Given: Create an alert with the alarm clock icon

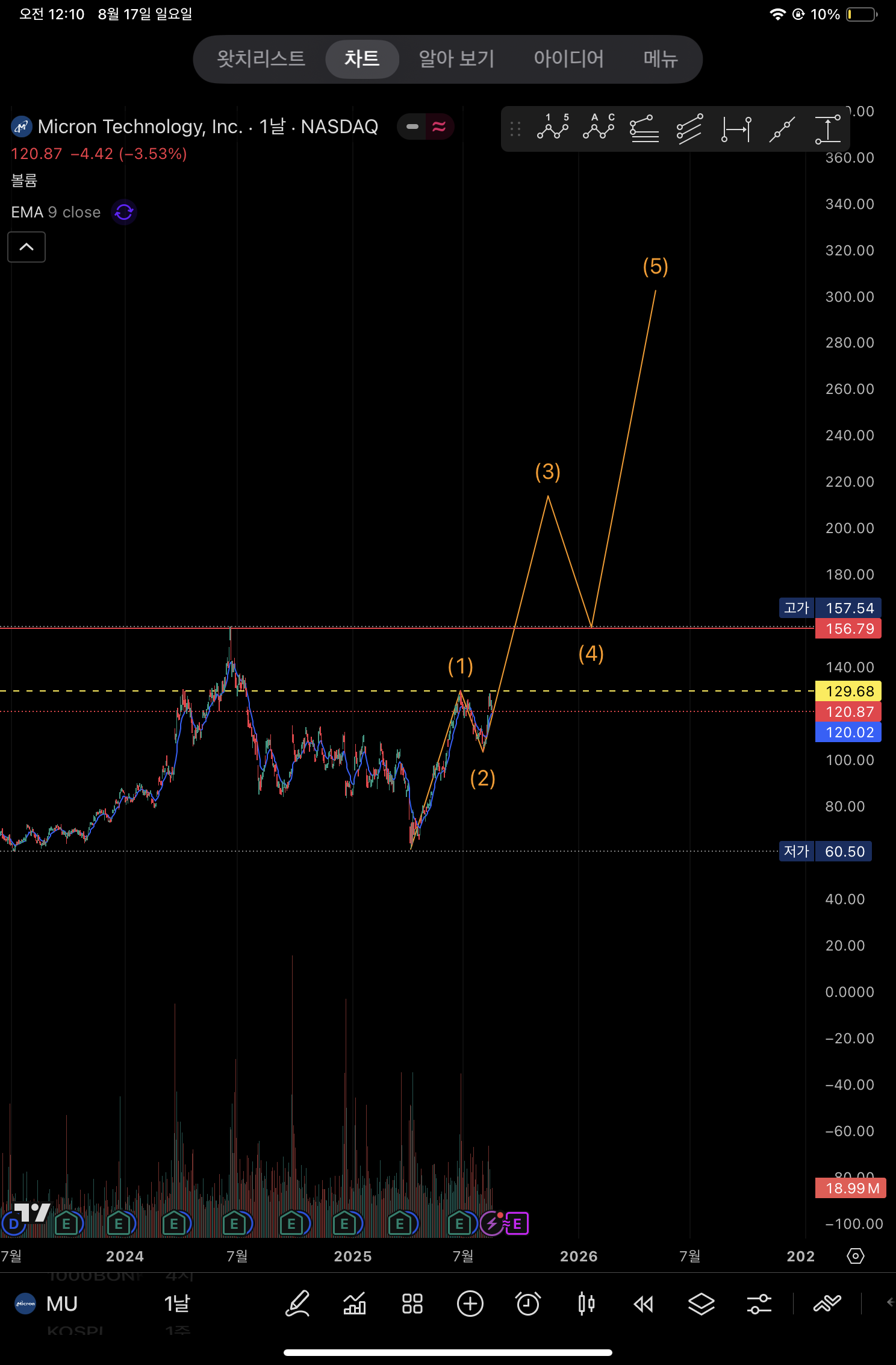Looking at the screenshot, I should click(528, 1304).
